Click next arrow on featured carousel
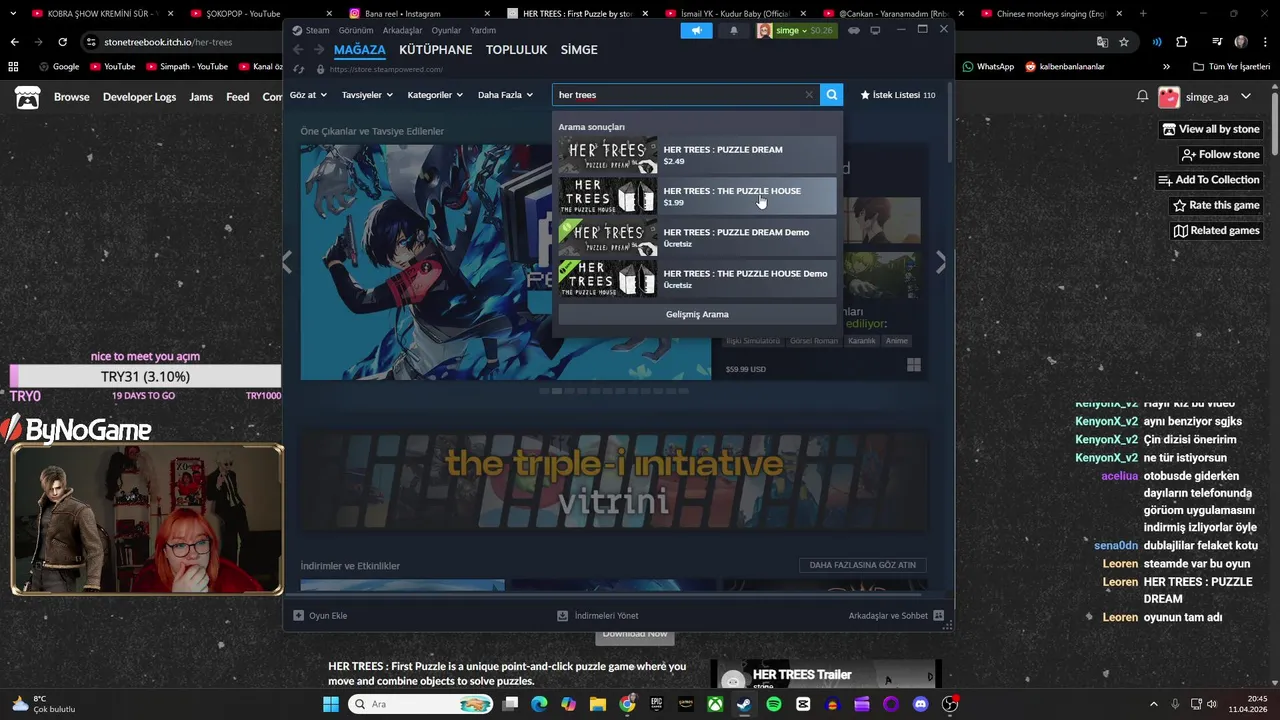 tap(940, 262)
